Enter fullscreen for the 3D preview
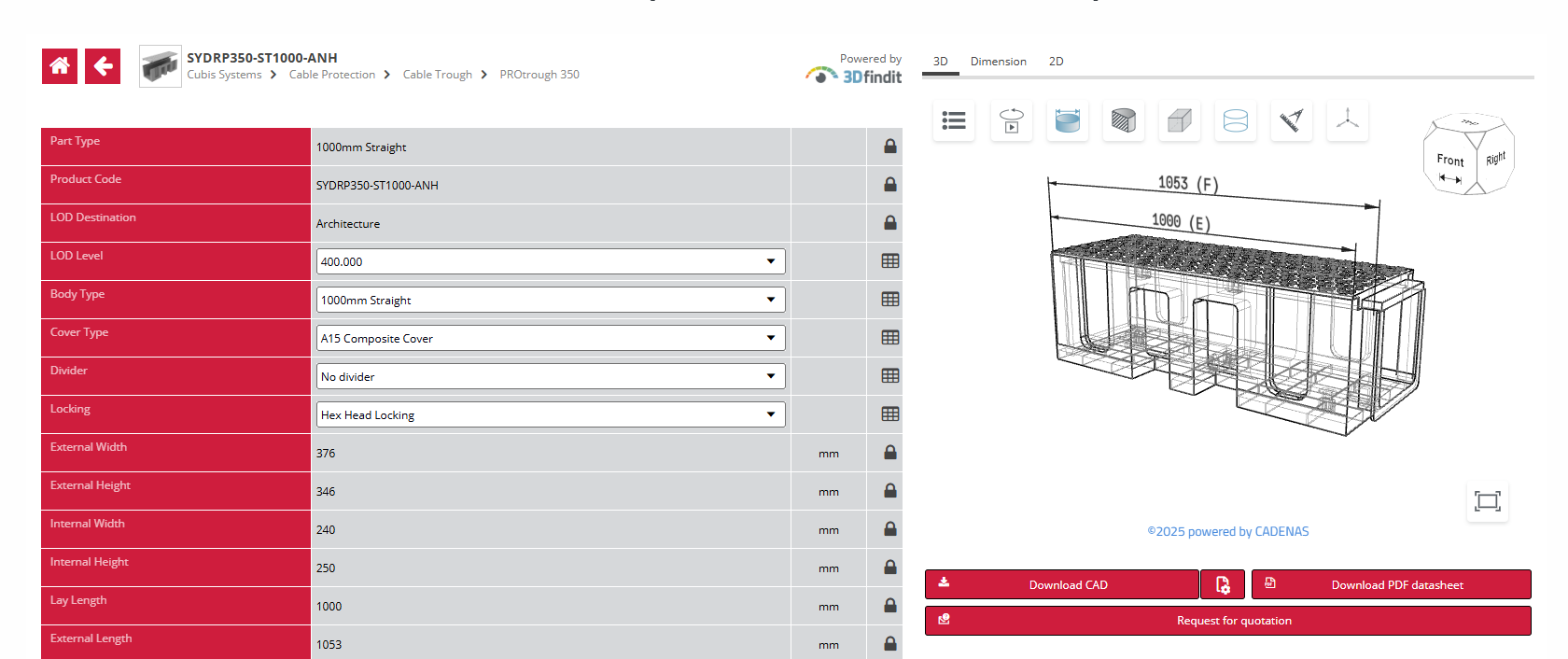This screenshot has height=659, width=1568. coord(1487,501)
